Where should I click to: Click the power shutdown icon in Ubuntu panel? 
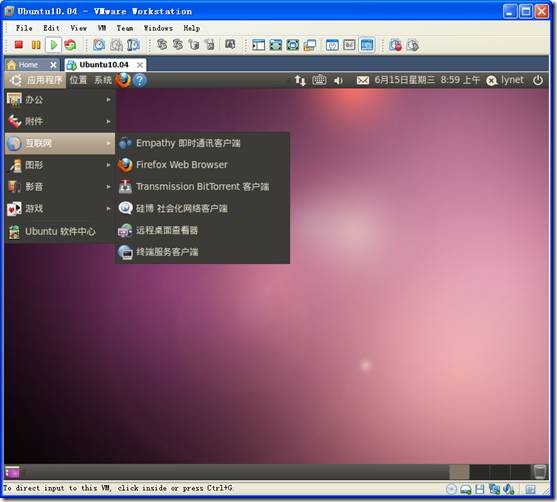point(538,80)
